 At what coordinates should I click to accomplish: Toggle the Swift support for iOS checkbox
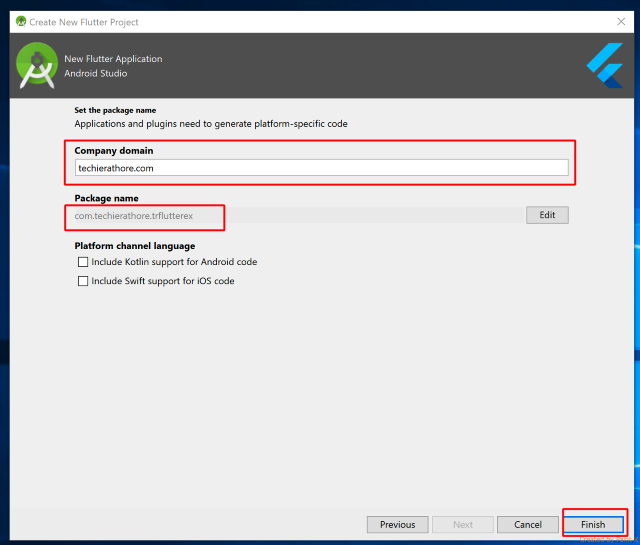pos(83,281)
